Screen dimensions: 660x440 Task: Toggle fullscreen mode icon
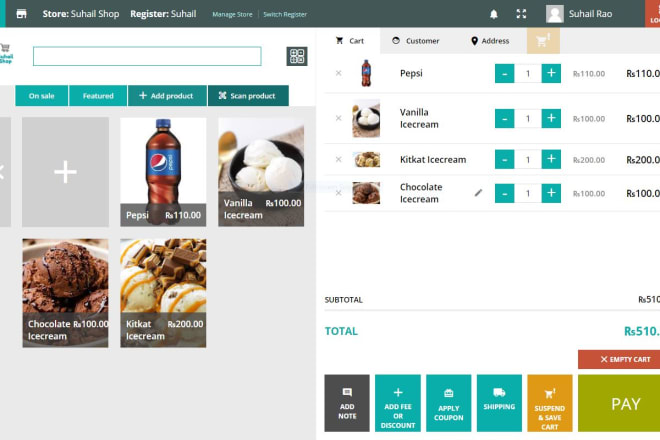coord(521,14)
